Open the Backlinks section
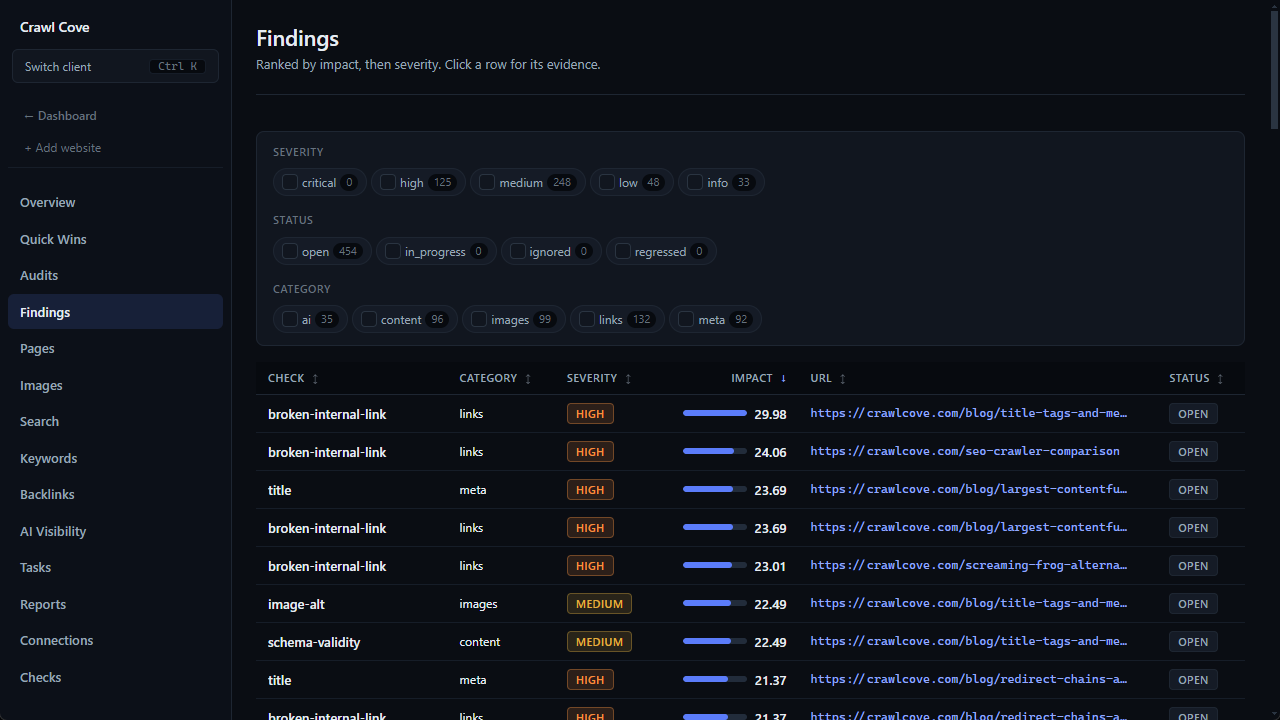The height and width of the screenshot is (720, 1280). pyautogui.click(x=115, y=495)
